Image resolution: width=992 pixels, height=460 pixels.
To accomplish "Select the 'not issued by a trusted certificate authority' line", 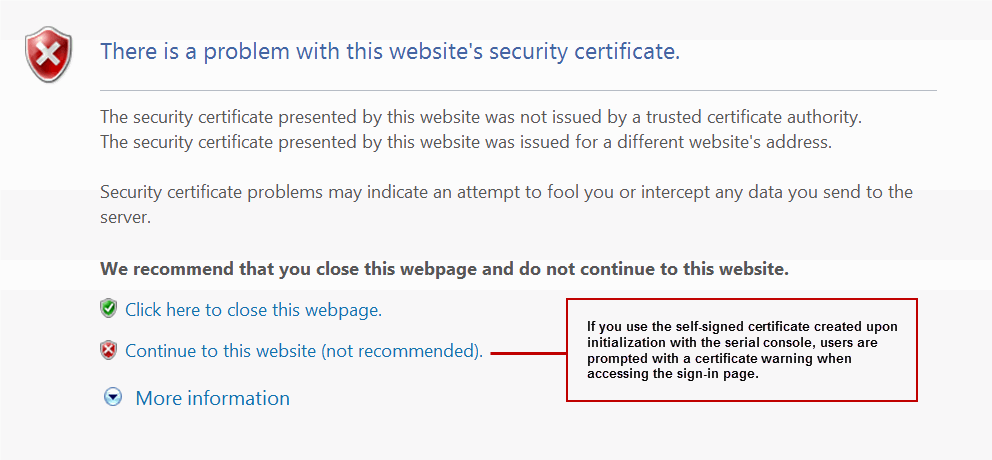I will point(481,117).
